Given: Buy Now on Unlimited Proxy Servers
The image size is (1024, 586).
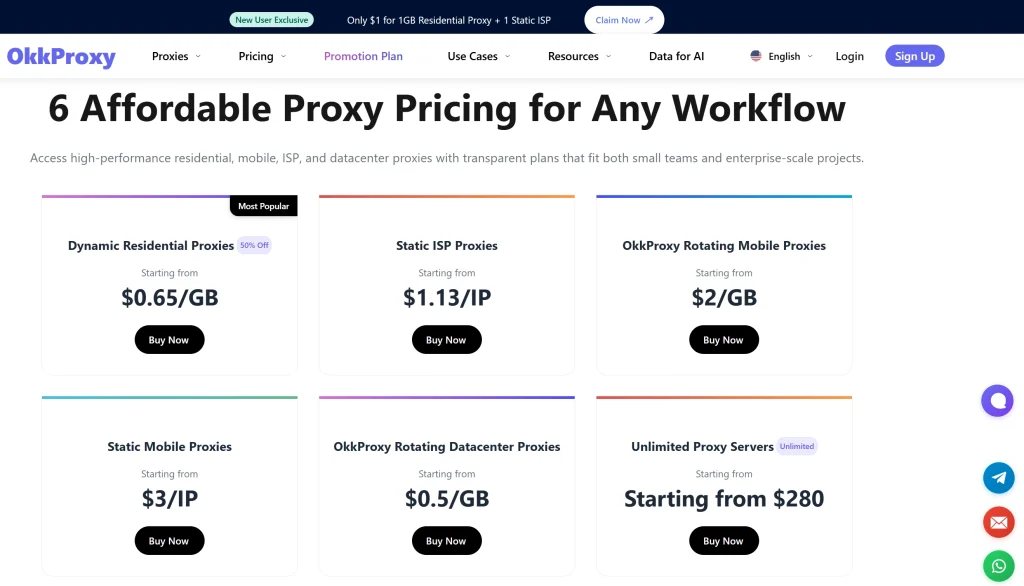Looking at the screenshot, I should tap(723, 540).
